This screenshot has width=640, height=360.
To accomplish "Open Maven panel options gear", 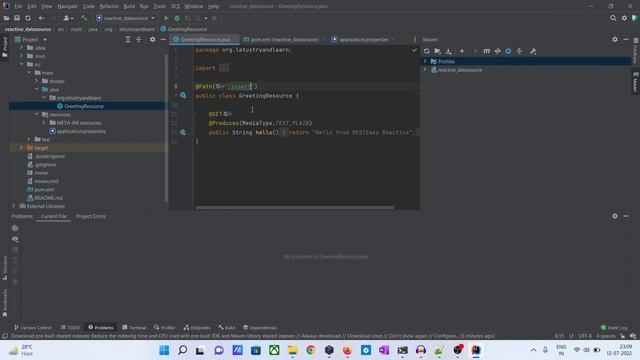I will tap(615, 39).
